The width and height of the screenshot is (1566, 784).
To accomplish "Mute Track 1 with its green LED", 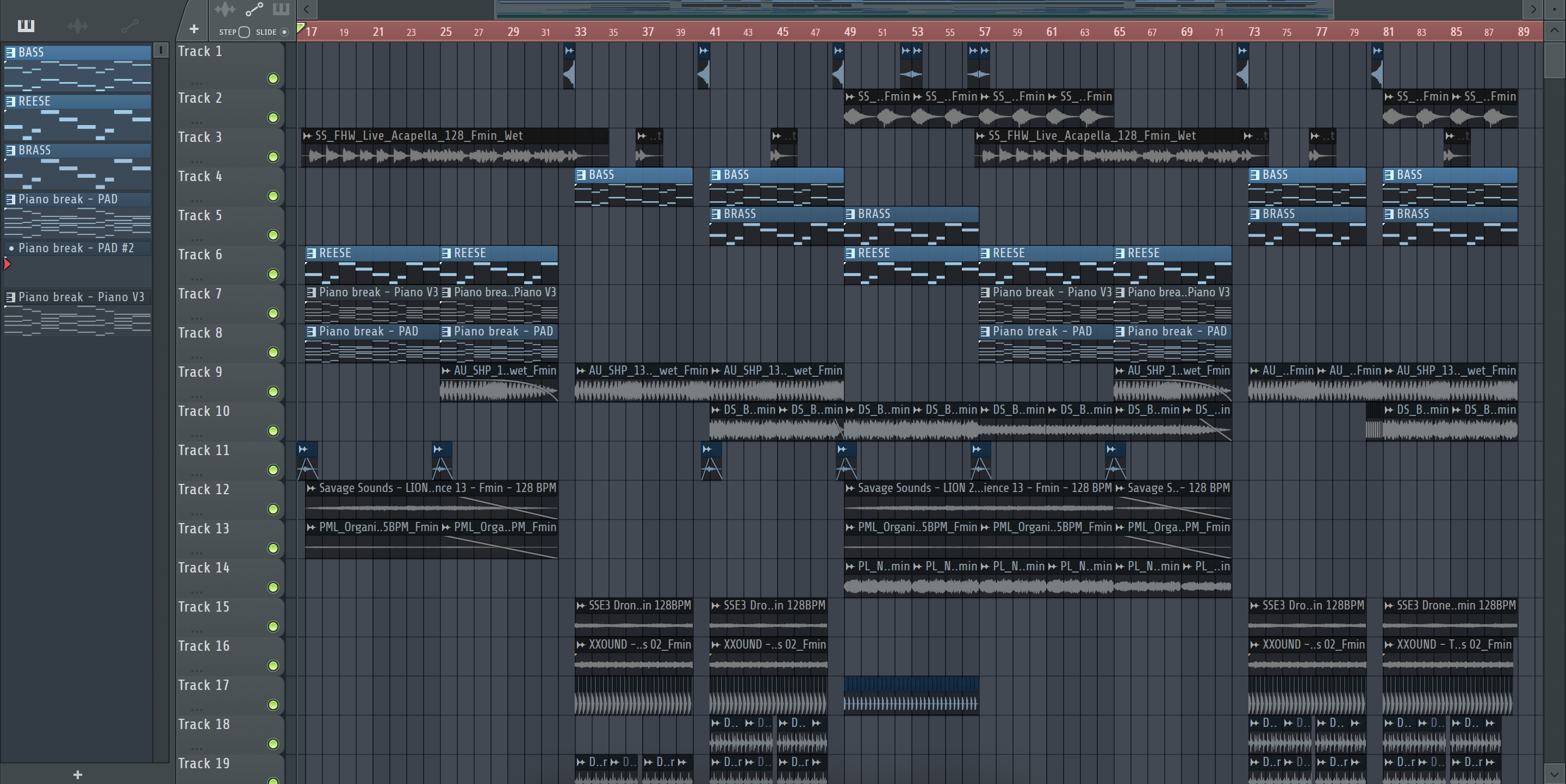I will pos(273,78).
